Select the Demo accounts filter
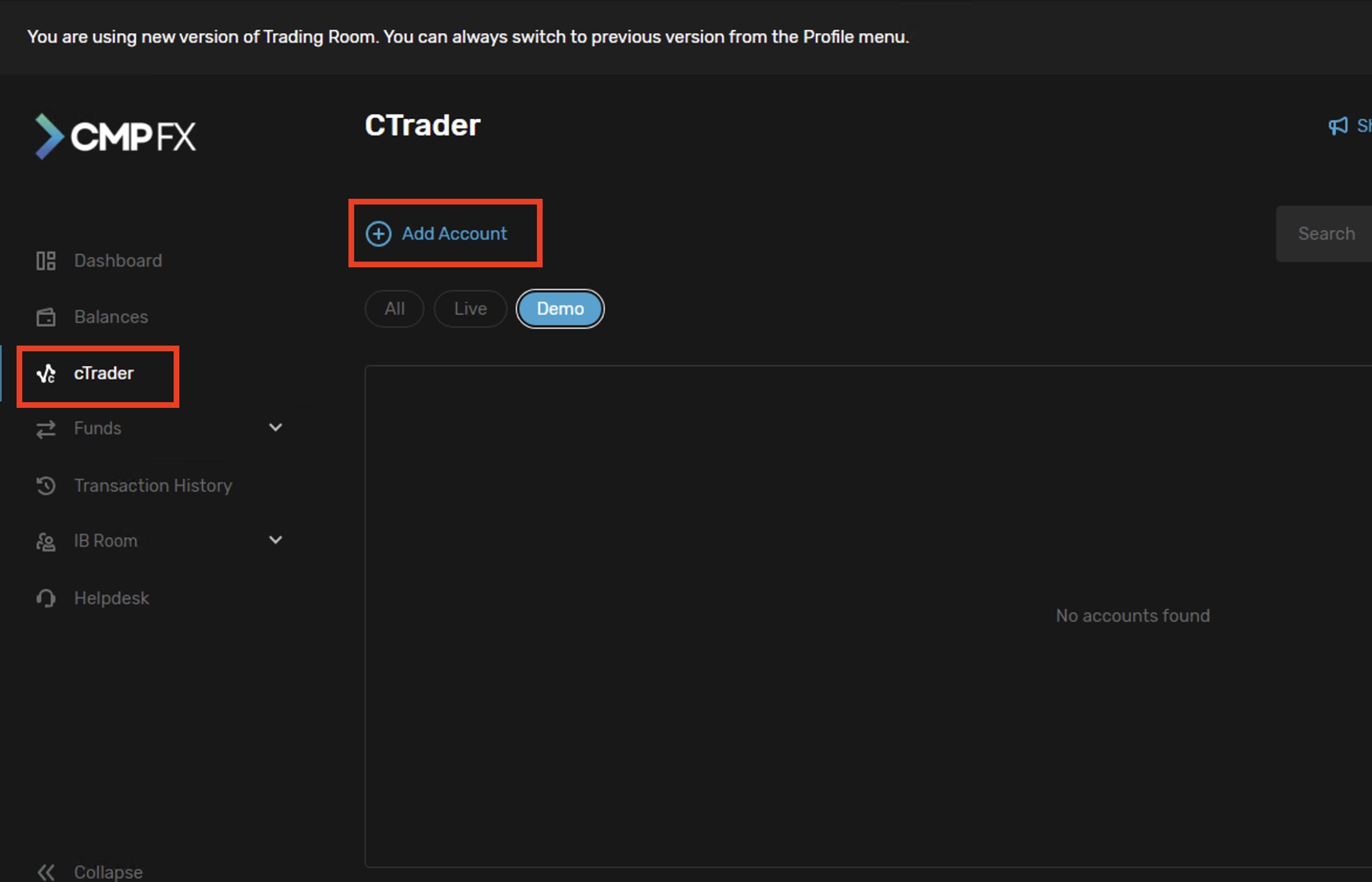This screenshot has height=882, width=1372. (x=560, y=308)
